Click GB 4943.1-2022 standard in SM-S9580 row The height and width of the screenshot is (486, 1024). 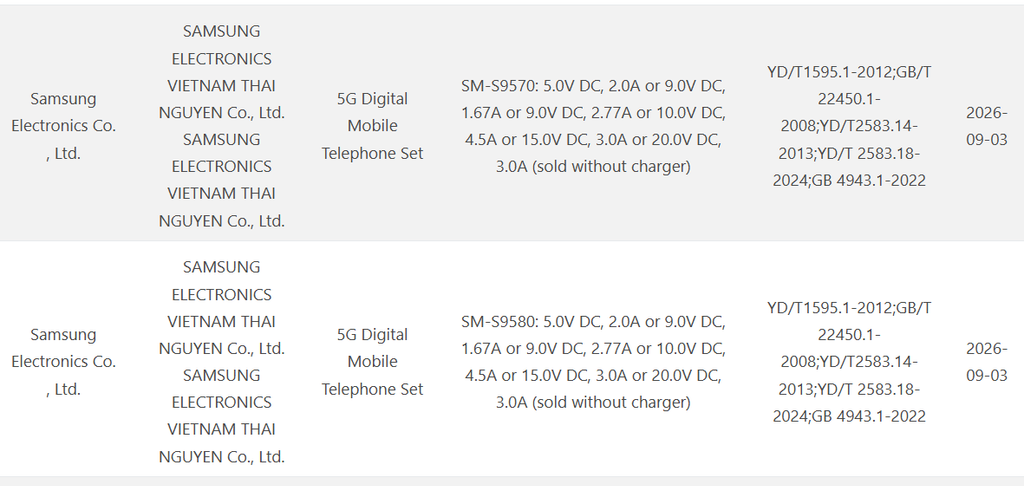pyautogui.click(x=868, y=416)
